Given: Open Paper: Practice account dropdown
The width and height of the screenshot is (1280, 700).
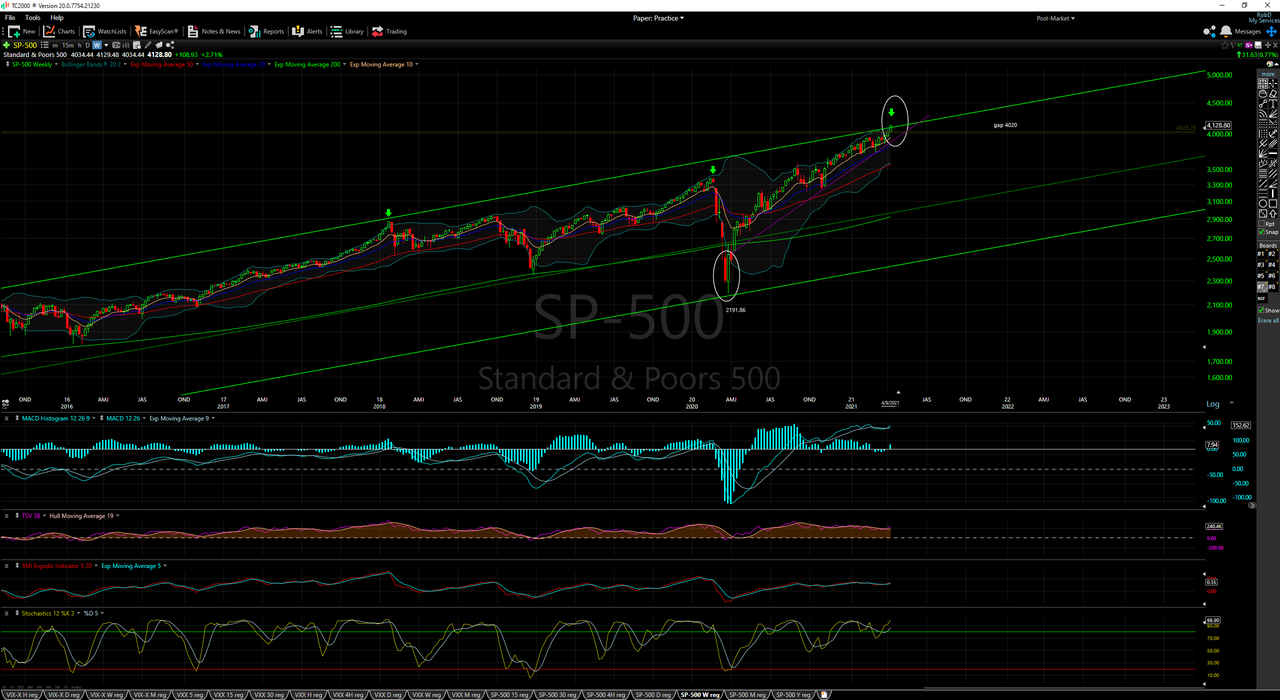Looking at the screenshot, I should pyautogui.click(x=659, y=17).
